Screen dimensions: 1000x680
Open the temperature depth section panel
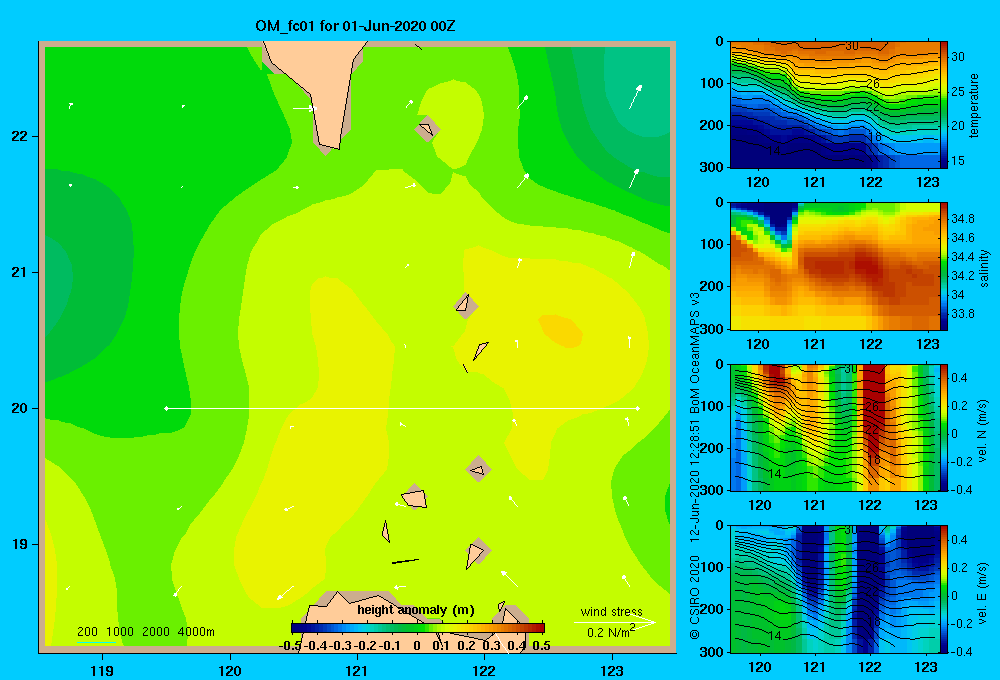click(x=835, y=105)
